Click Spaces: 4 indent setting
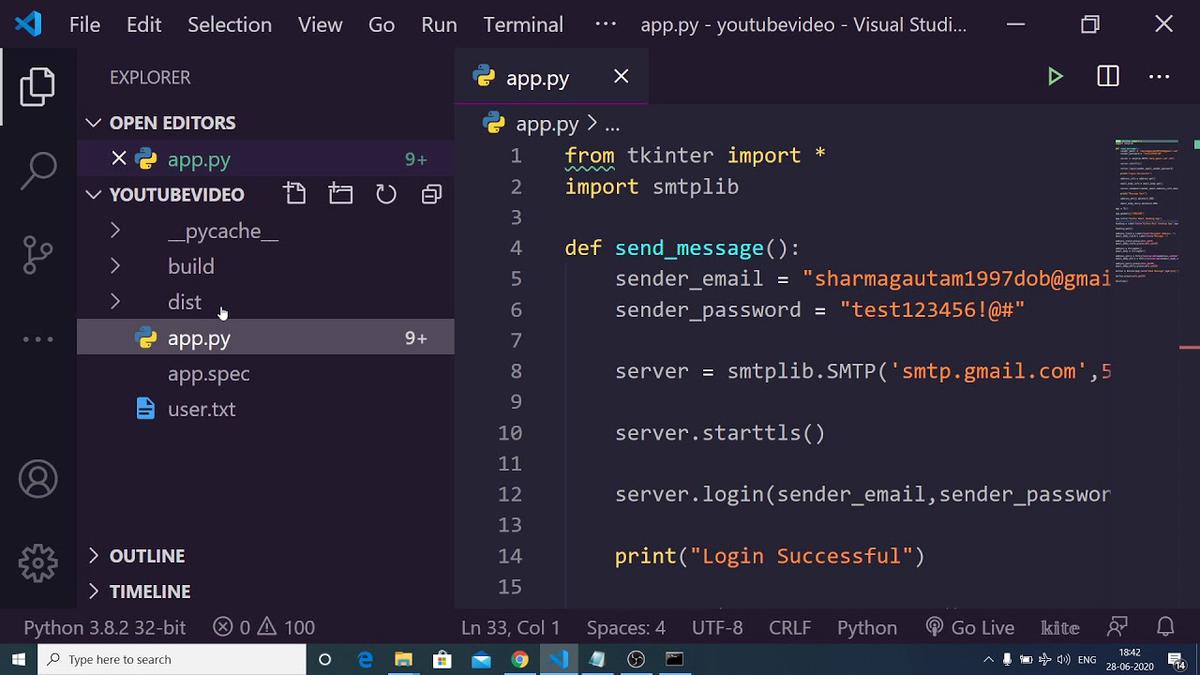1200x675 pixels. (x=626, y=627)
